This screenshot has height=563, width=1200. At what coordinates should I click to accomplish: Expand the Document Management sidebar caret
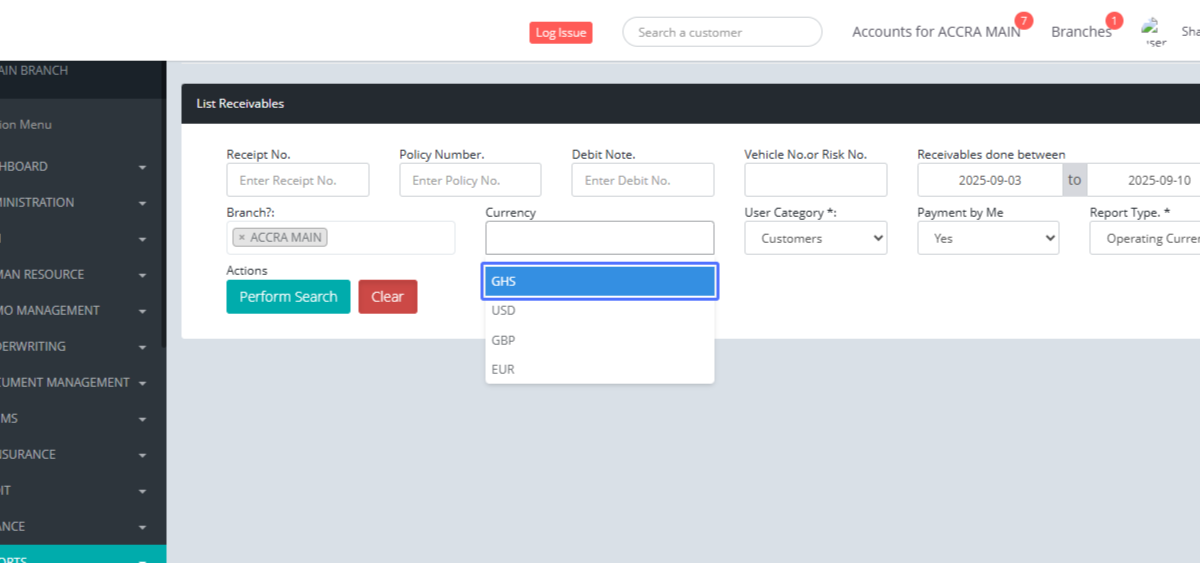143,383
